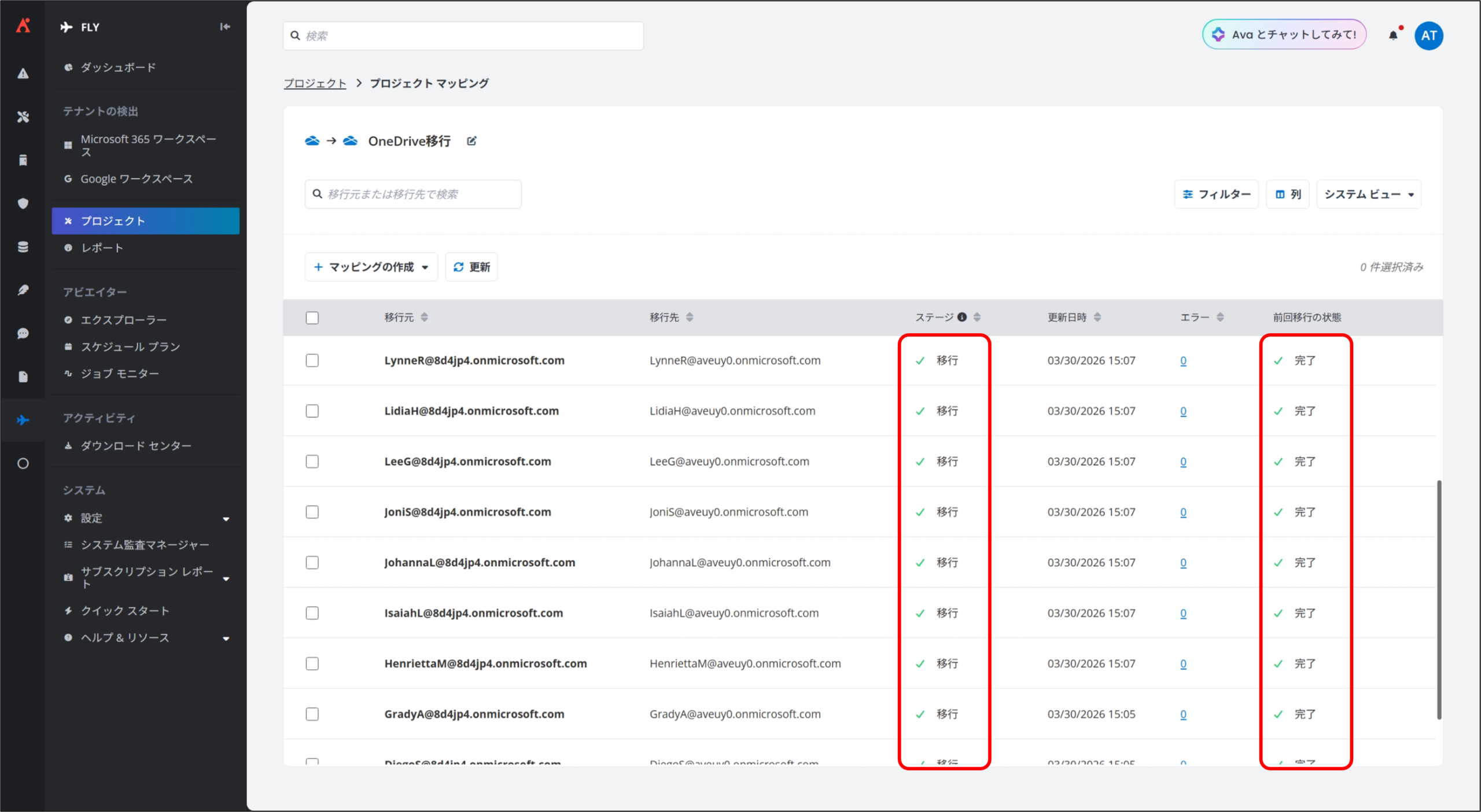Select the GradyA mapping row checkbox

(x=312, y=714)
